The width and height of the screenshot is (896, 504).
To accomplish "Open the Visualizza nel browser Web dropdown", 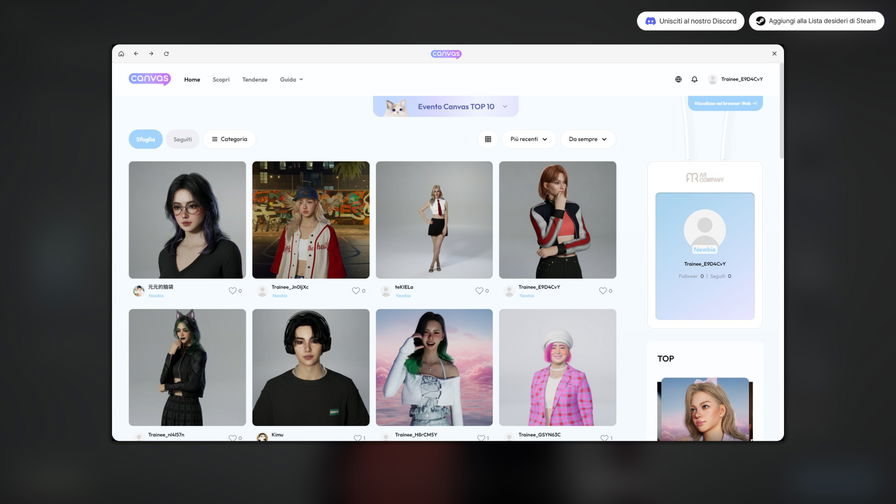I will 725,103.
